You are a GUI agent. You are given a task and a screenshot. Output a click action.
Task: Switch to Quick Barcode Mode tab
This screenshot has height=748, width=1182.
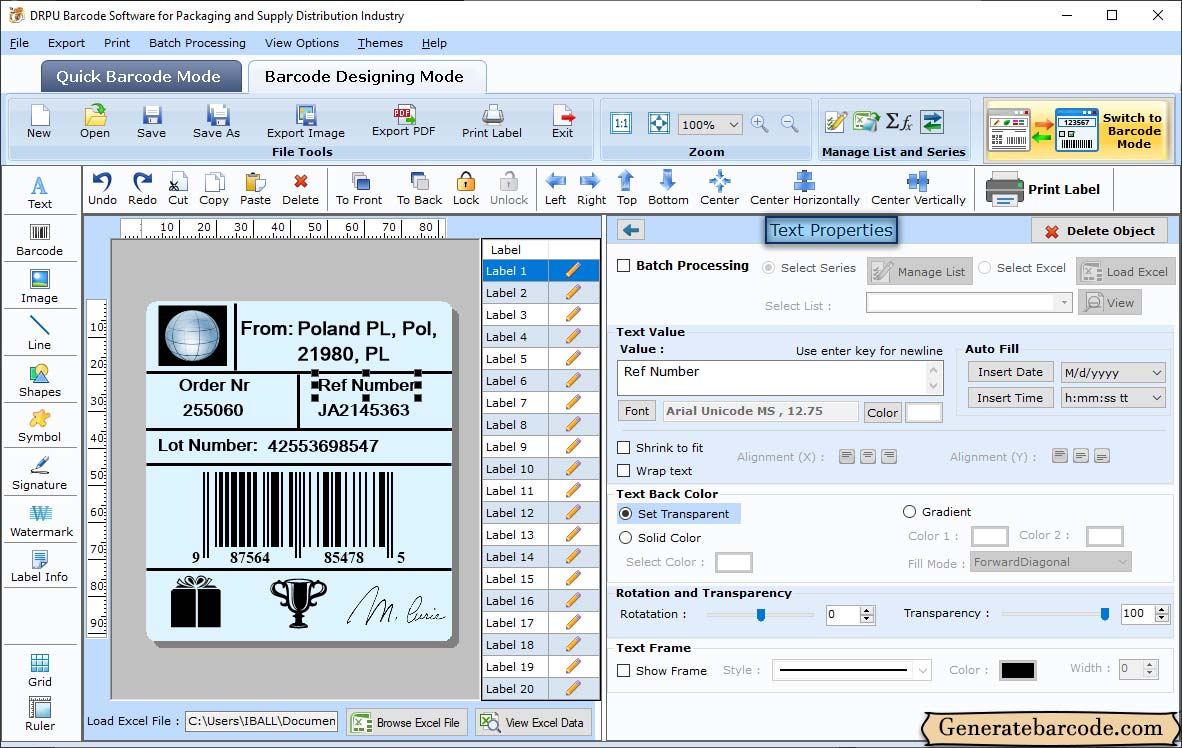tap(140, 77)
